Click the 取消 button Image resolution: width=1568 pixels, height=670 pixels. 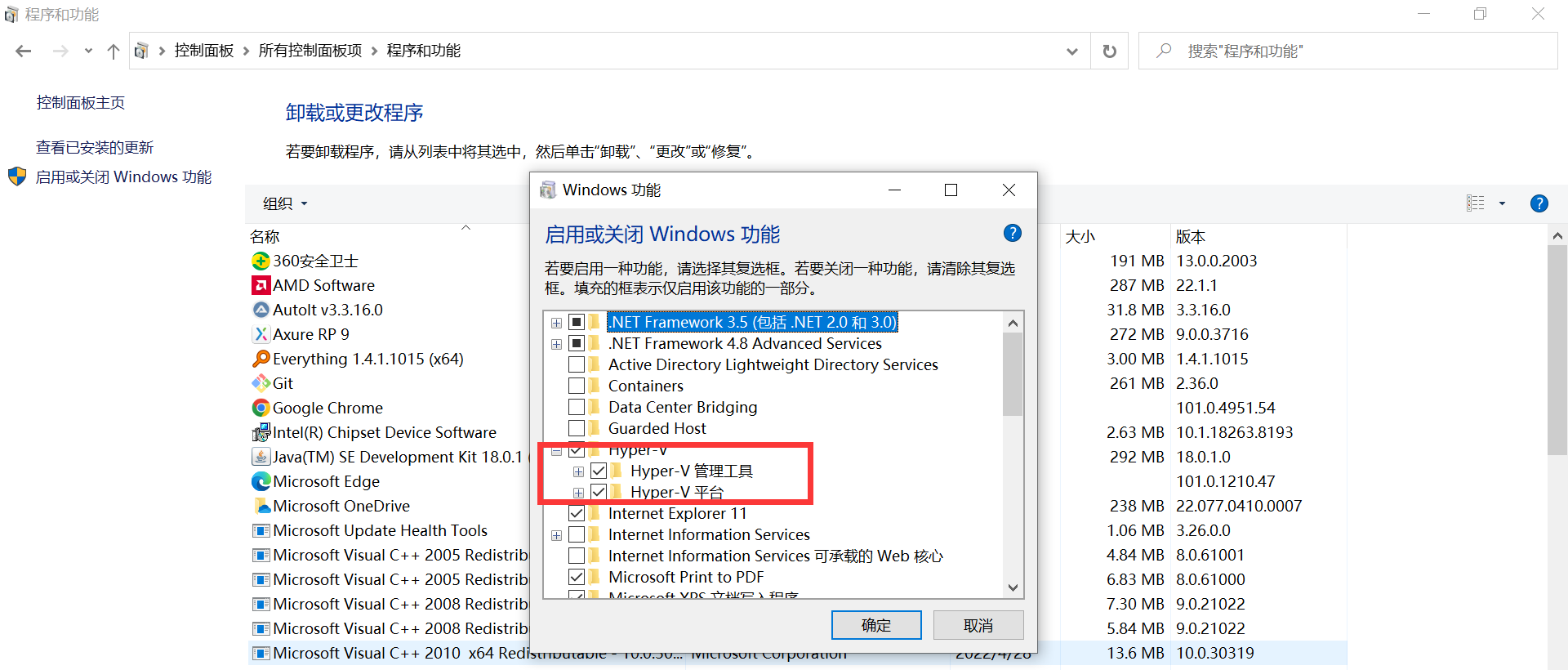(x=978, y=625)
